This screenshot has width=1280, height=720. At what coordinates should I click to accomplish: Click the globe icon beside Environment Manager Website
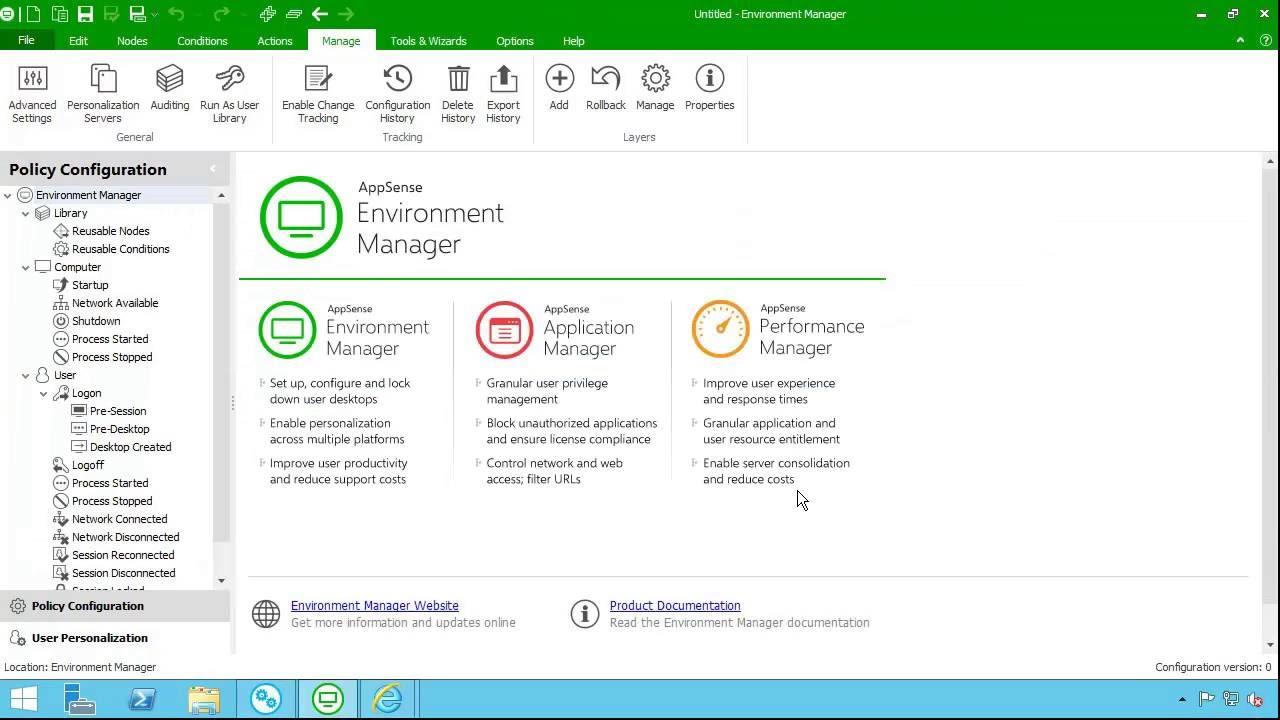pos(266,614)
